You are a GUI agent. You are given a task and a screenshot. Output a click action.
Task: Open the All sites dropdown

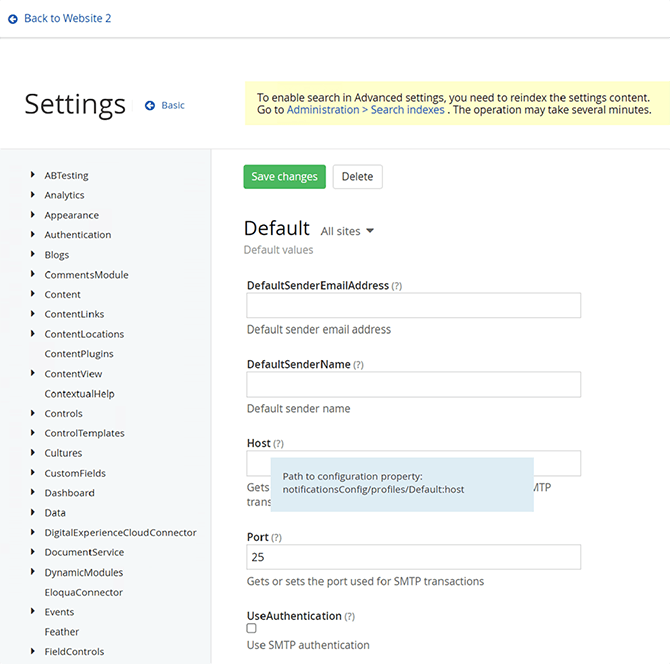pos(347,231)
